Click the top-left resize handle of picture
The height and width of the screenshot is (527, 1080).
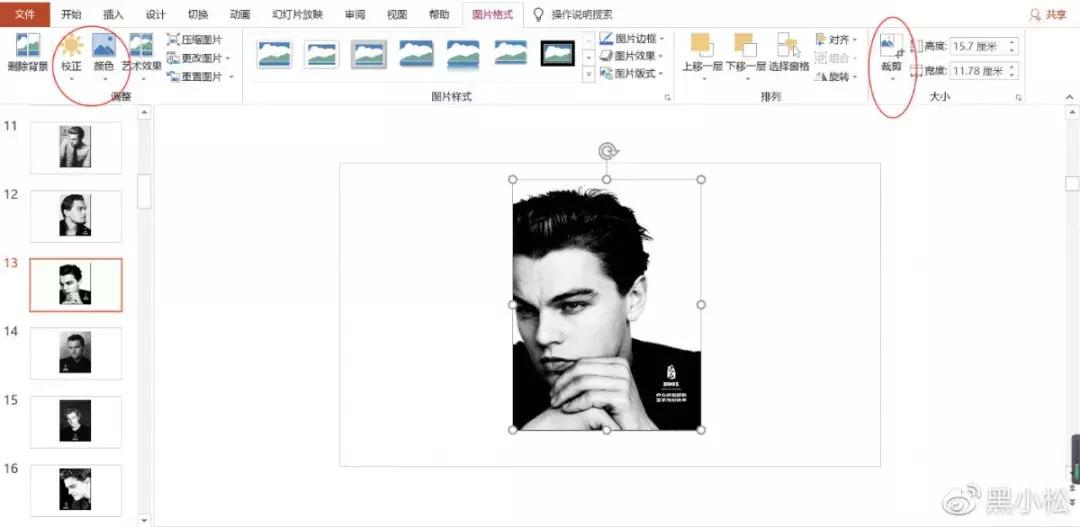(x=512, y=179)
